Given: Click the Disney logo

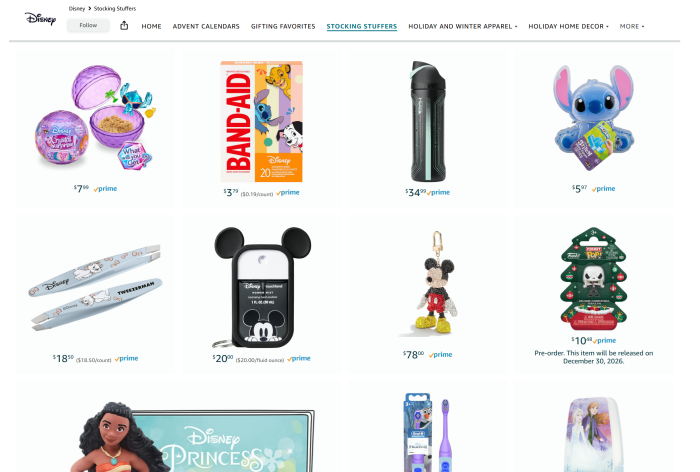Looking at the screenshot, I should click(x=40, y=19).
